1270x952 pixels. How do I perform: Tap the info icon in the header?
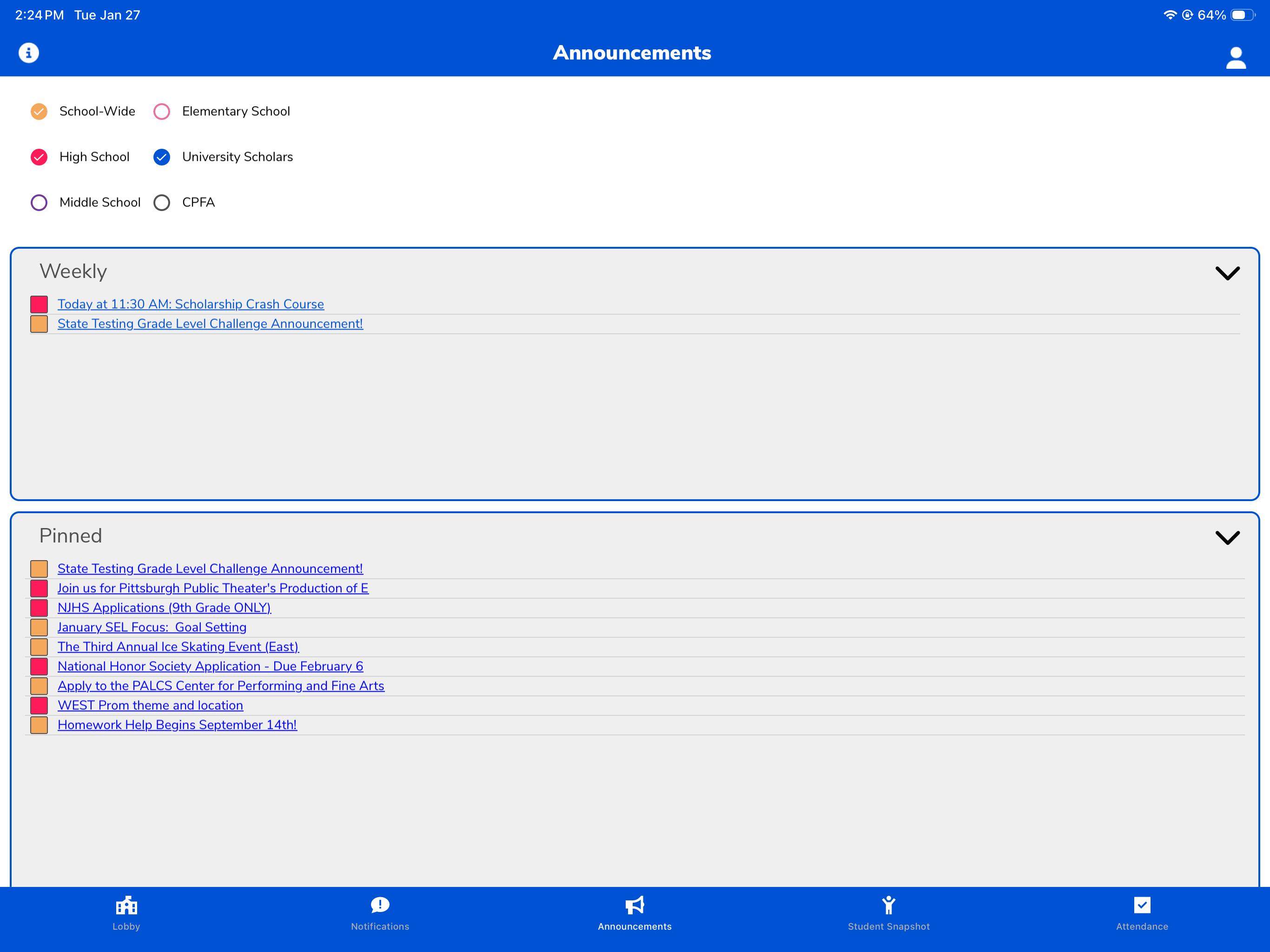(29, 53)
